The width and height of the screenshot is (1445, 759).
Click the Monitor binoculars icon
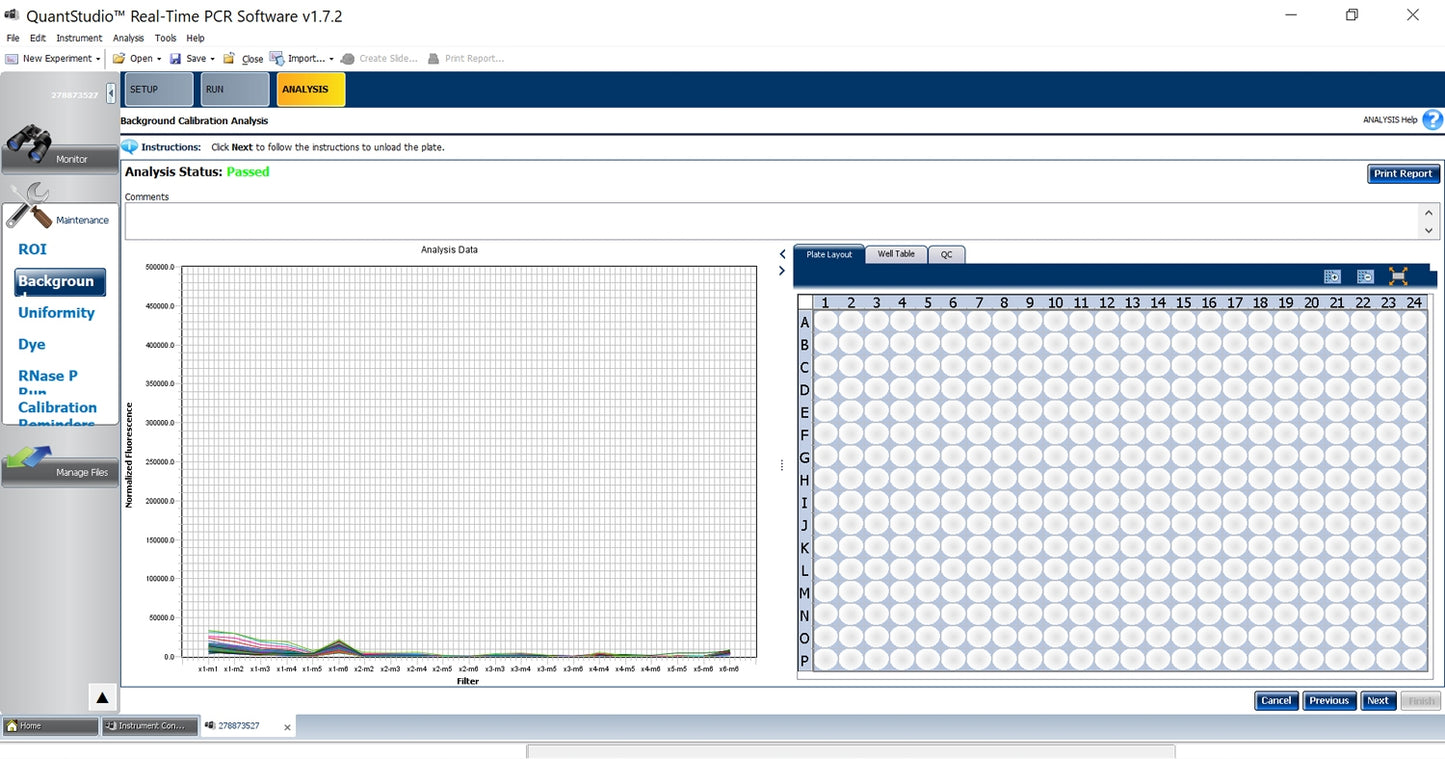[30, 143]
